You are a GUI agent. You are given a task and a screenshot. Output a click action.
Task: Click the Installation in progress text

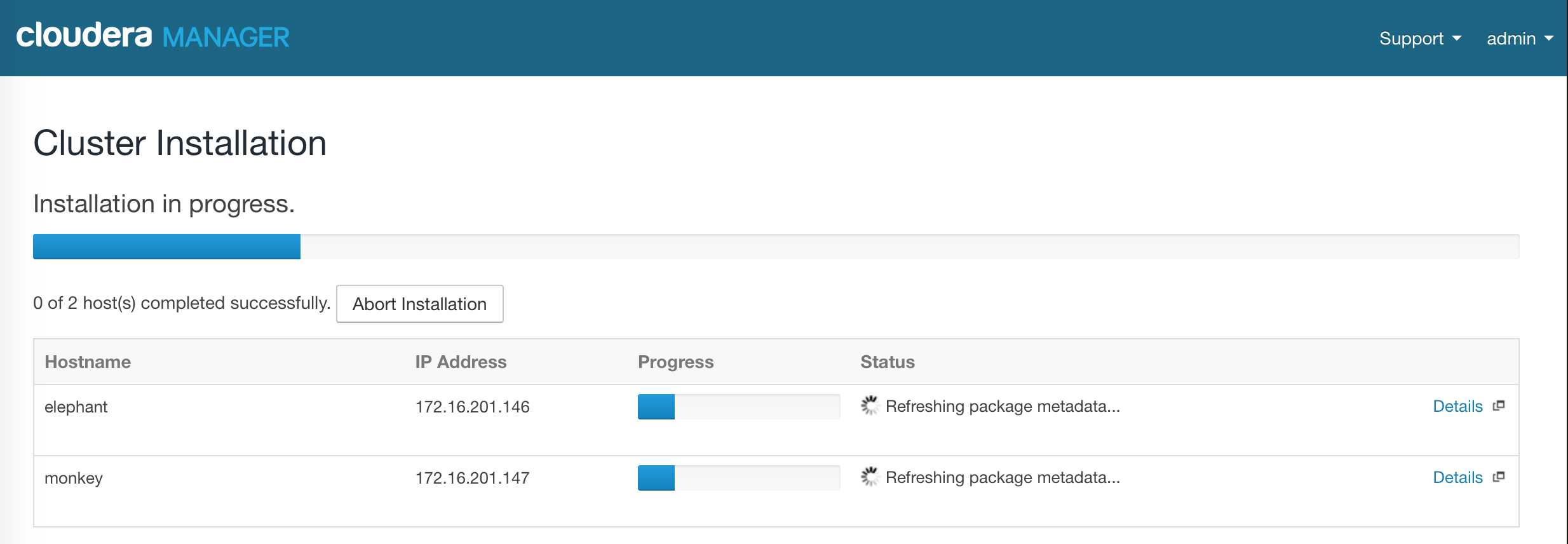pos(164,204)
